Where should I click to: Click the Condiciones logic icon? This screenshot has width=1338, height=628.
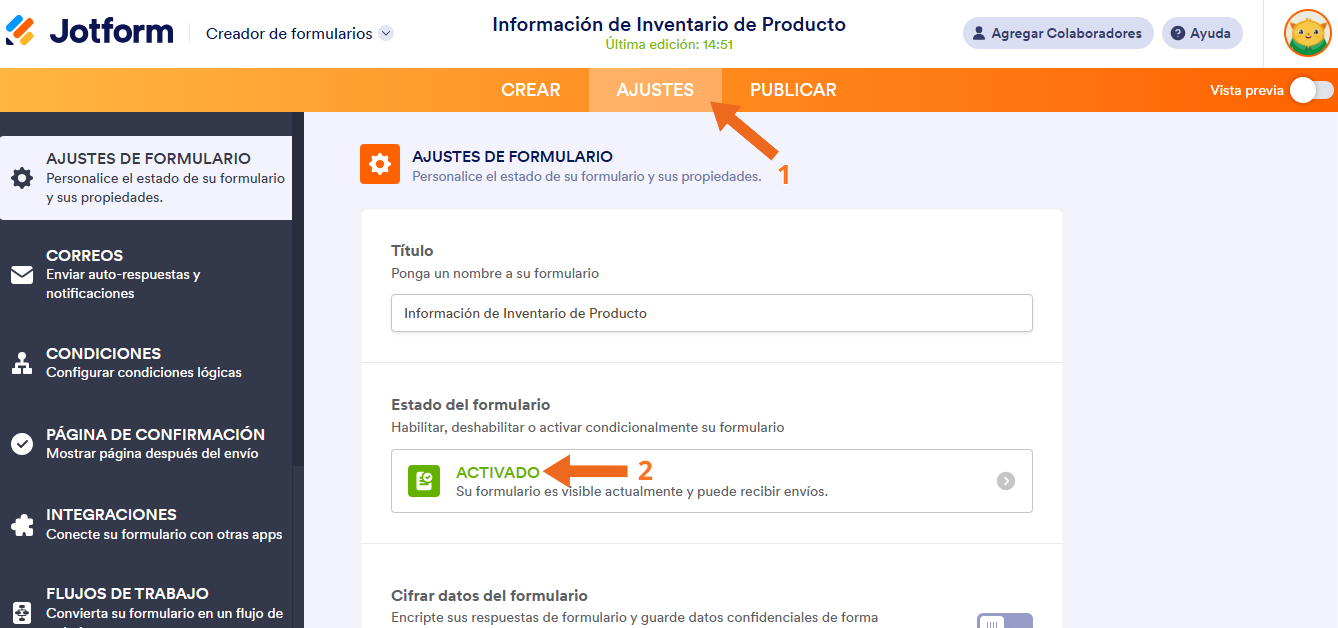[x=22, y=362]
